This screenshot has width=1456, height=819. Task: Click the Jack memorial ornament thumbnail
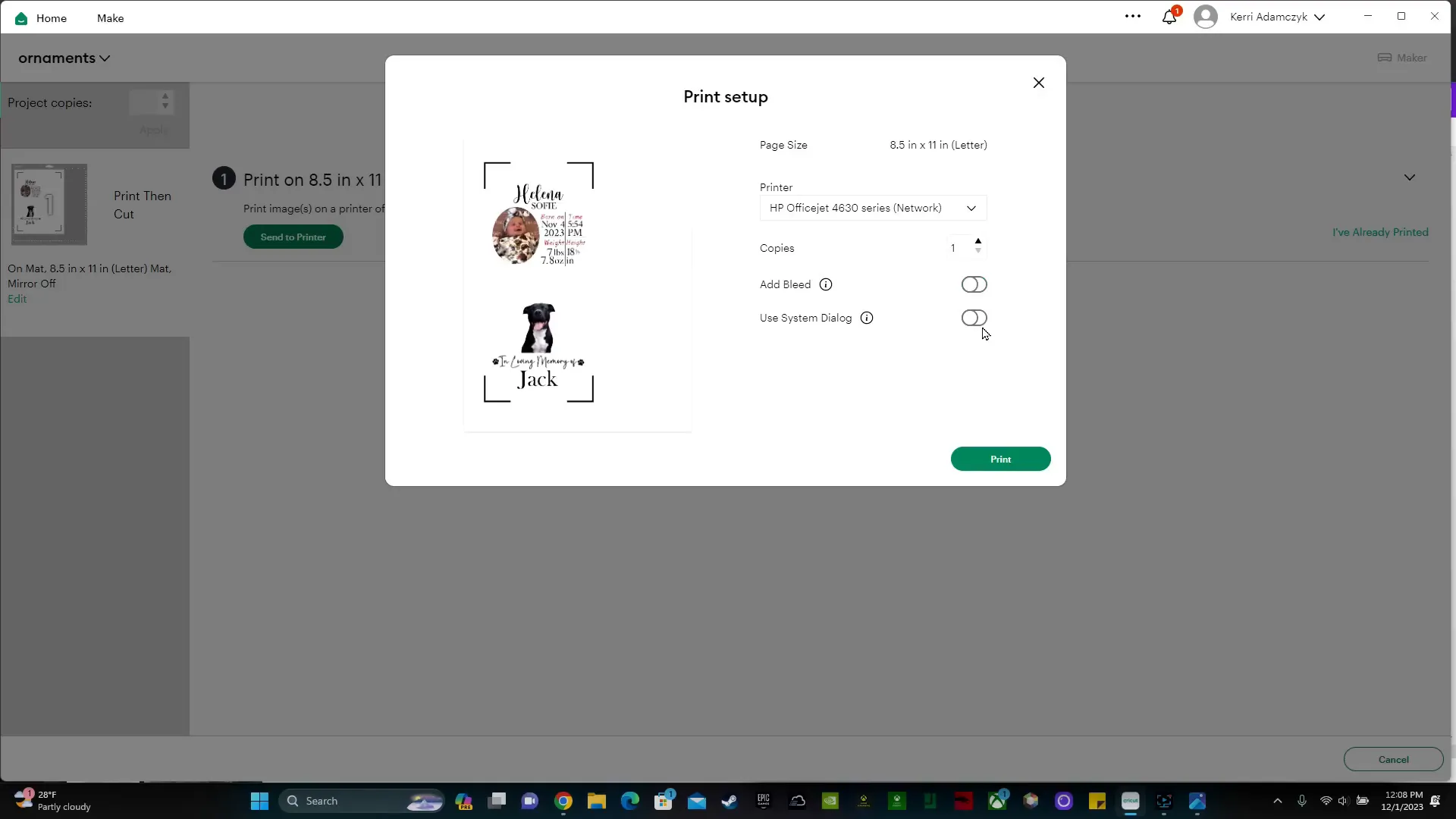click(x=537, y=350)
